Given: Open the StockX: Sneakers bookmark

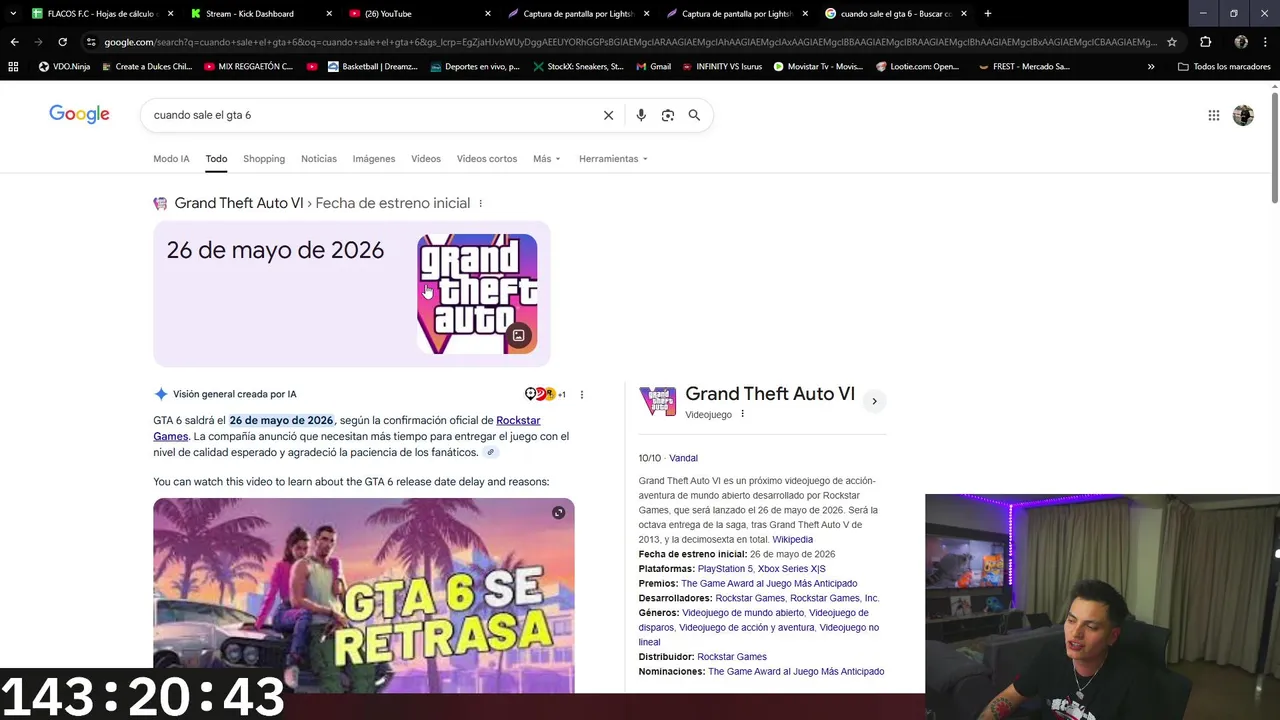Looking at the screenshot, I should 578,67.
